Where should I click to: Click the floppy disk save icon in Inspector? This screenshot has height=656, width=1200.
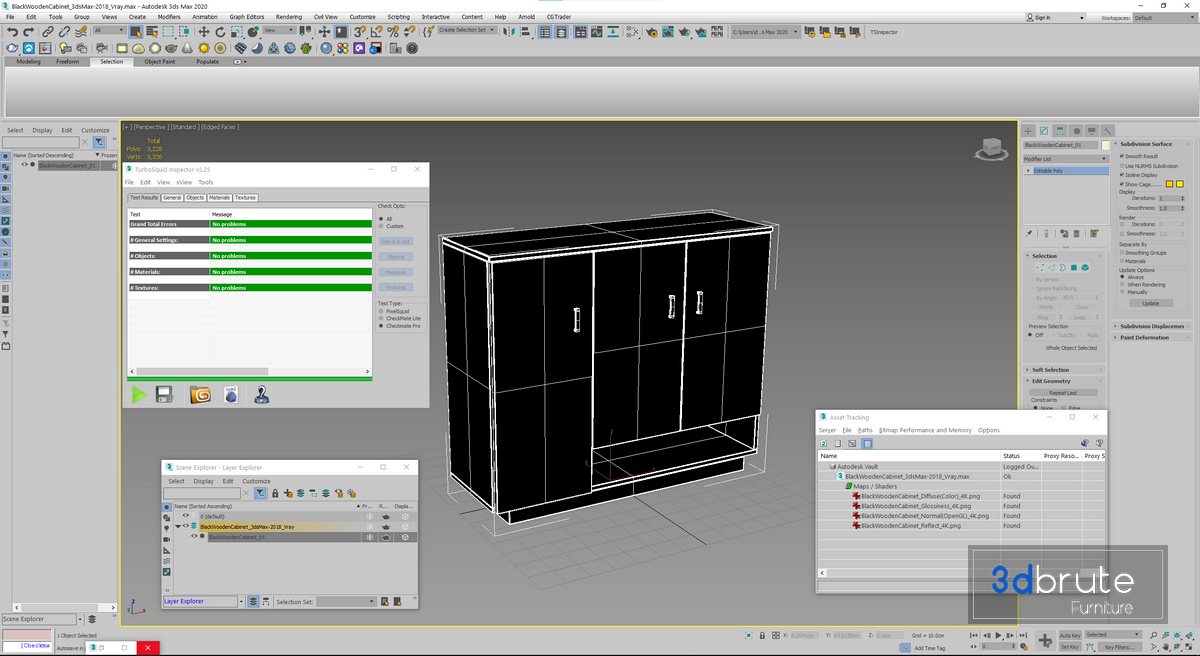(x=164, y=395)
